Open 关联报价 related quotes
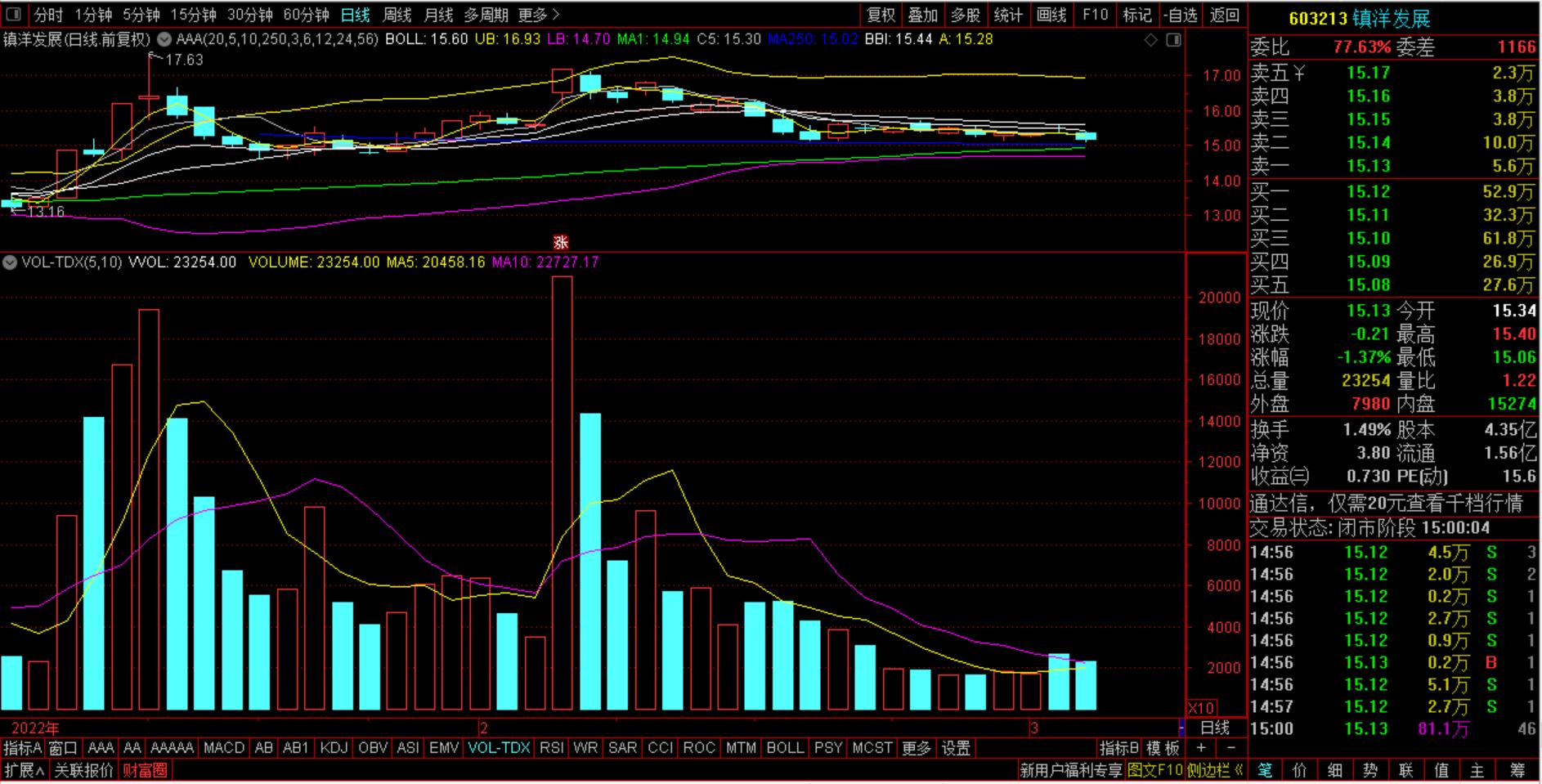 click(83, 770)
